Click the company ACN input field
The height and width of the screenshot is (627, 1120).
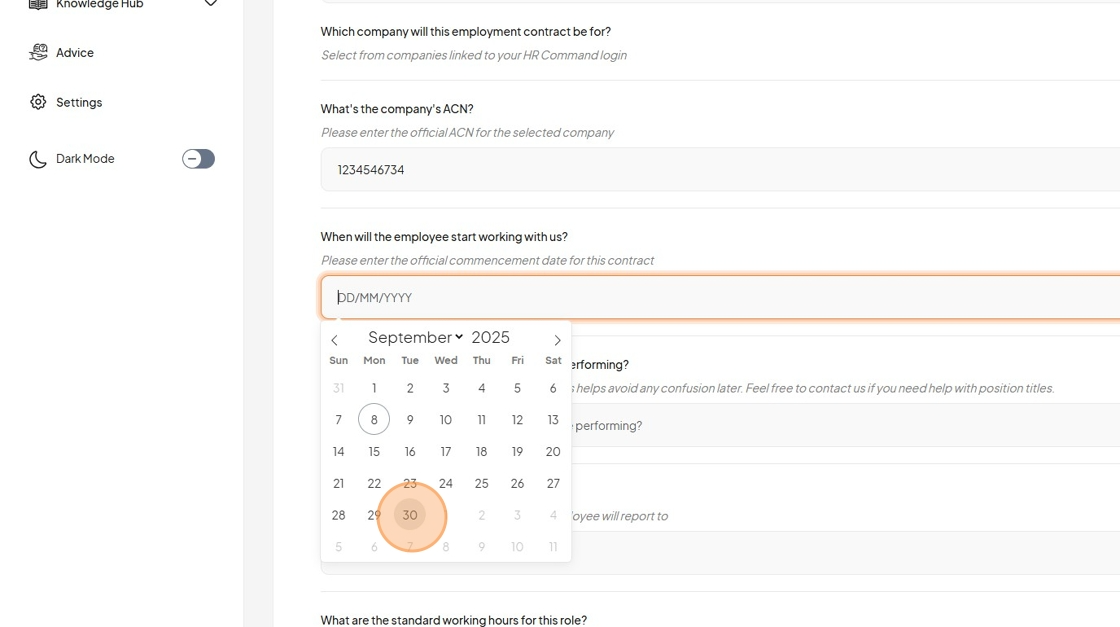pos(720,169)
